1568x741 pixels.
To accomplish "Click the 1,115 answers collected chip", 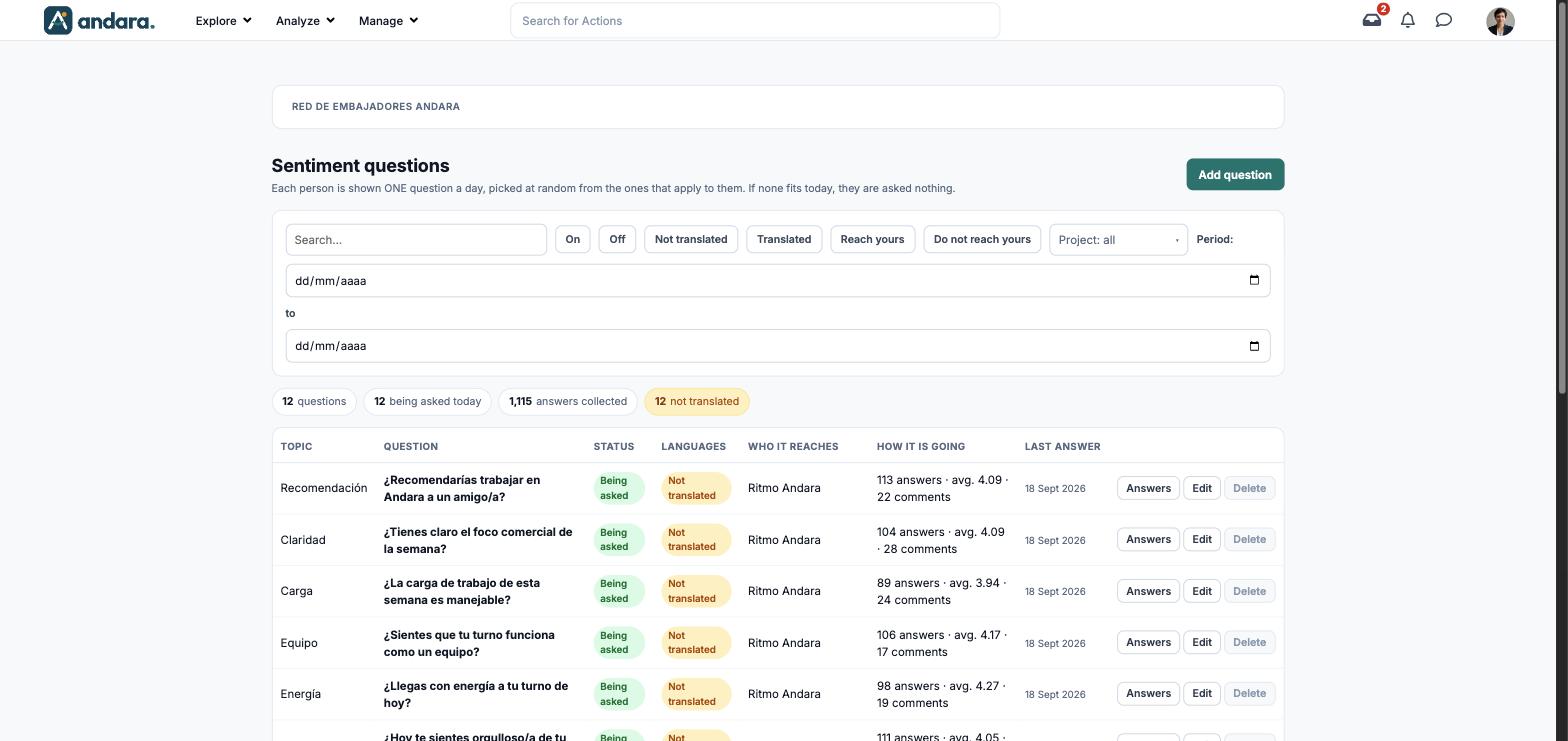I will coord(568,402).
